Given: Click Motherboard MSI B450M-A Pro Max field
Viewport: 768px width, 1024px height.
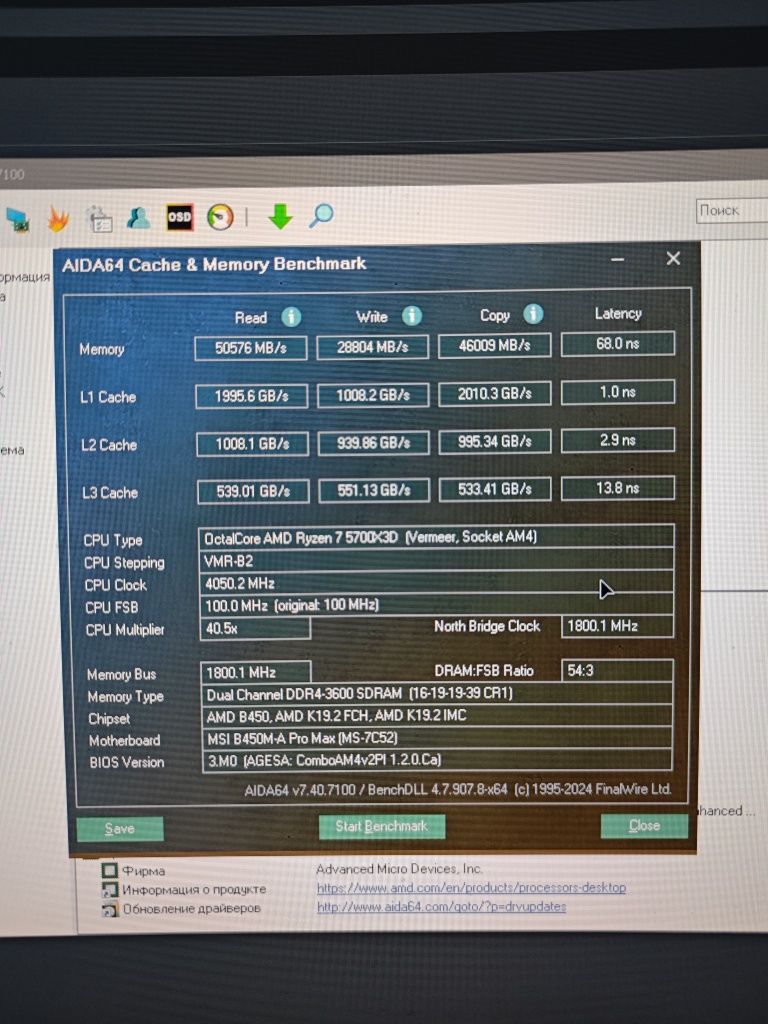Looking at the screenshot, I should pos(437,738).
